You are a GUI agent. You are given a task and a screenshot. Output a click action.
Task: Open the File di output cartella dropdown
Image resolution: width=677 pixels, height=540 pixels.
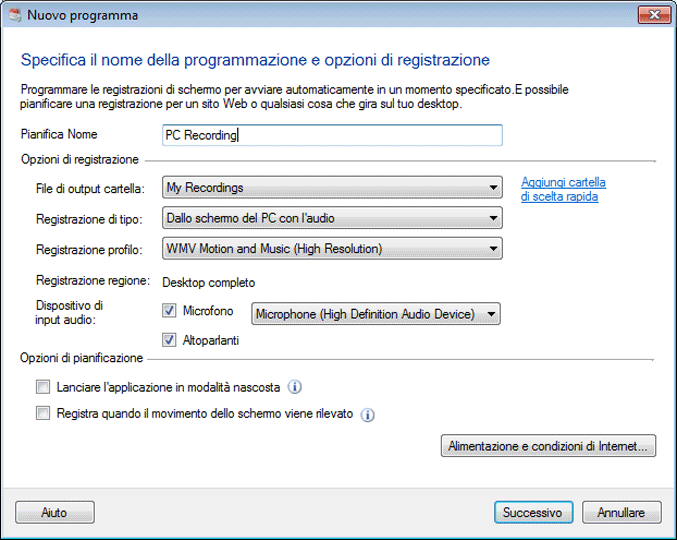pyautogui.click(x=331, y=187)
